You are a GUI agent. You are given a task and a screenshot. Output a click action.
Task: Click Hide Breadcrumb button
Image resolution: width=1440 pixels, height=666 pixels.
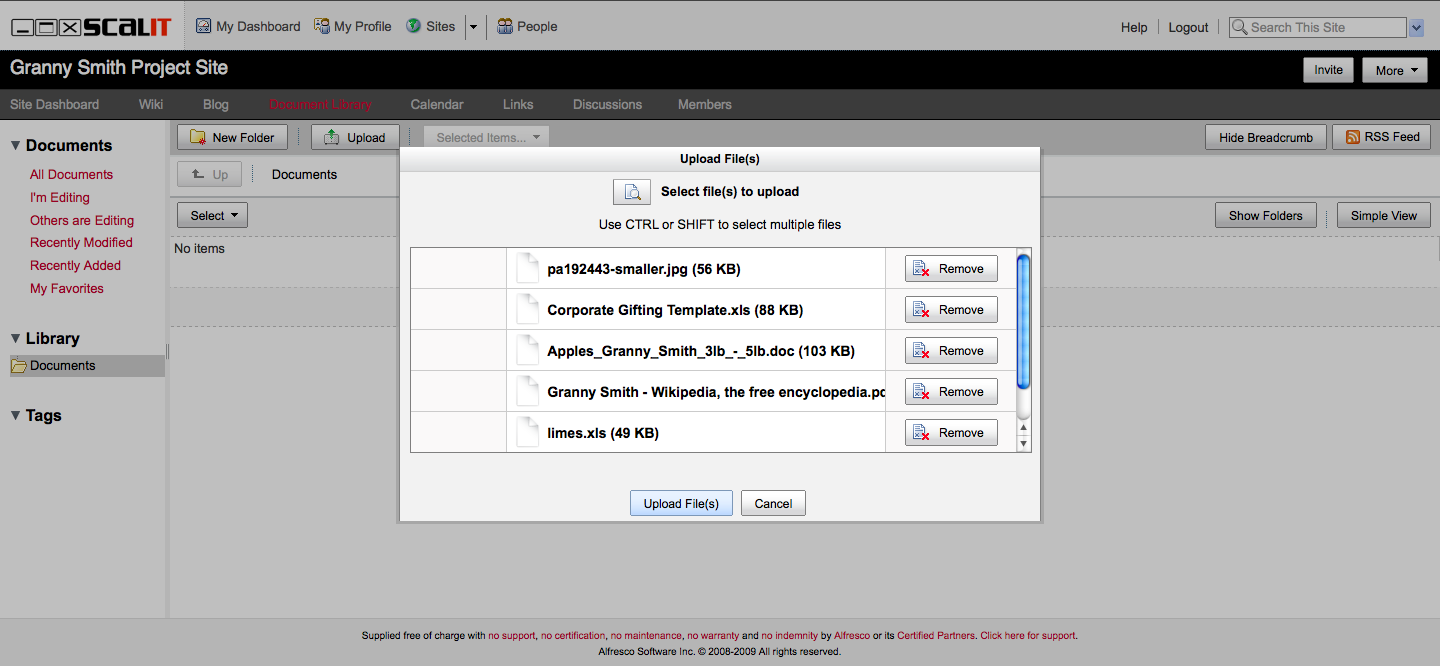pyautogui.click(x=1266, y=137)
